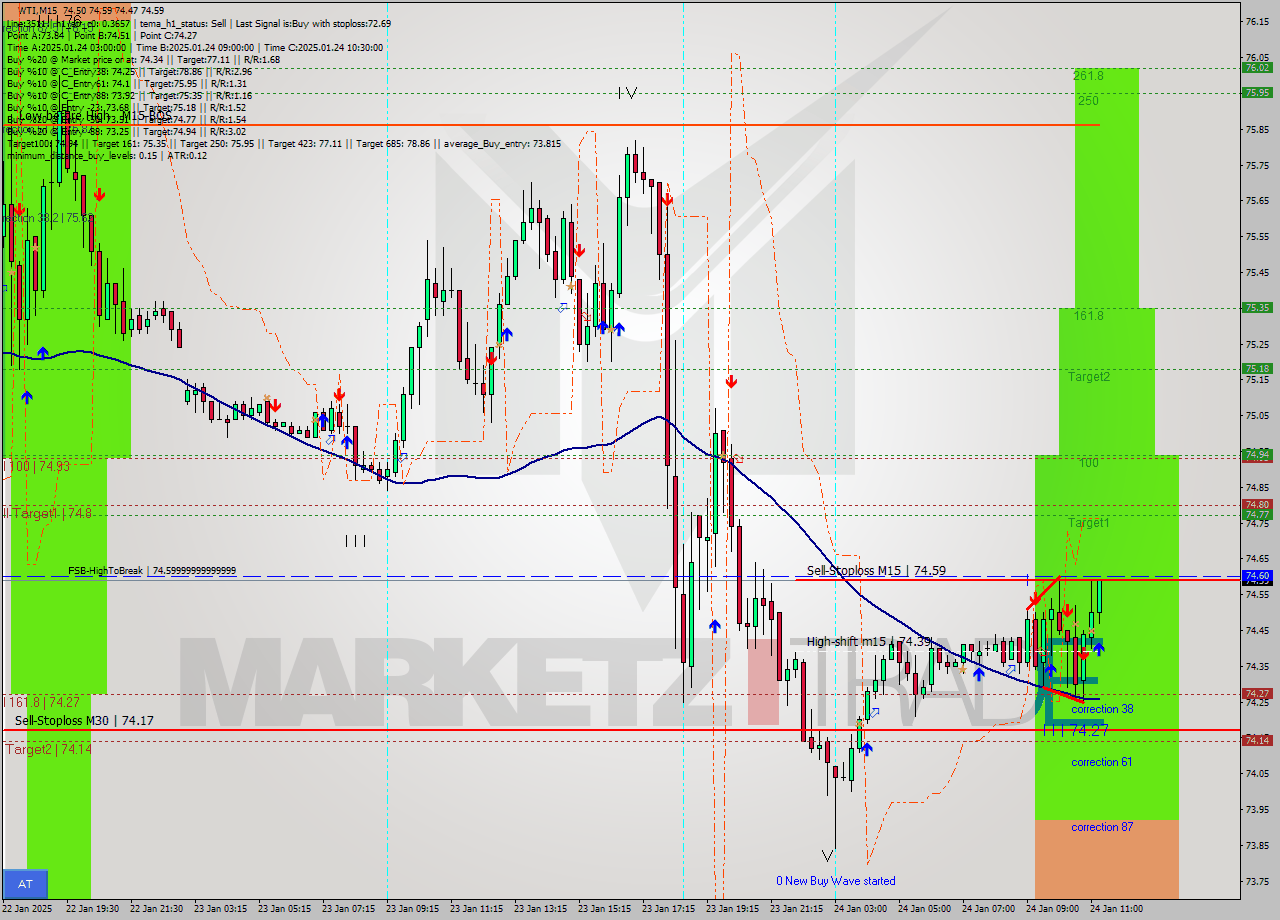Click the 'Point C:74.27' info text

coord(169,35)
